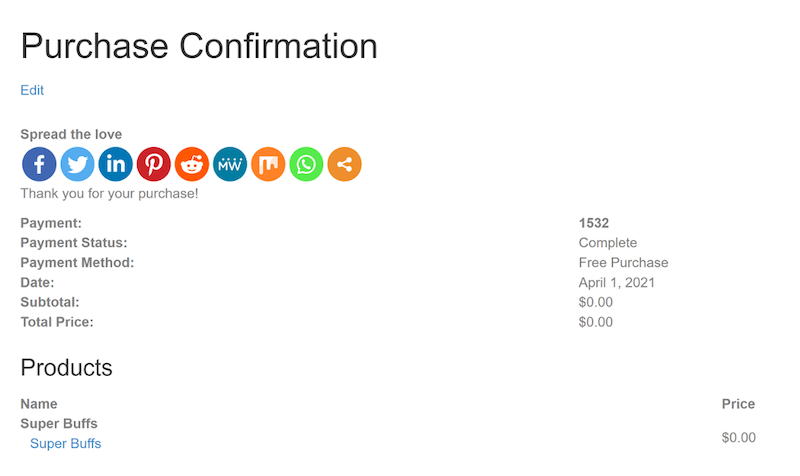
Task: Click the Purchase Confirmation heading
Action: [199, 46]
